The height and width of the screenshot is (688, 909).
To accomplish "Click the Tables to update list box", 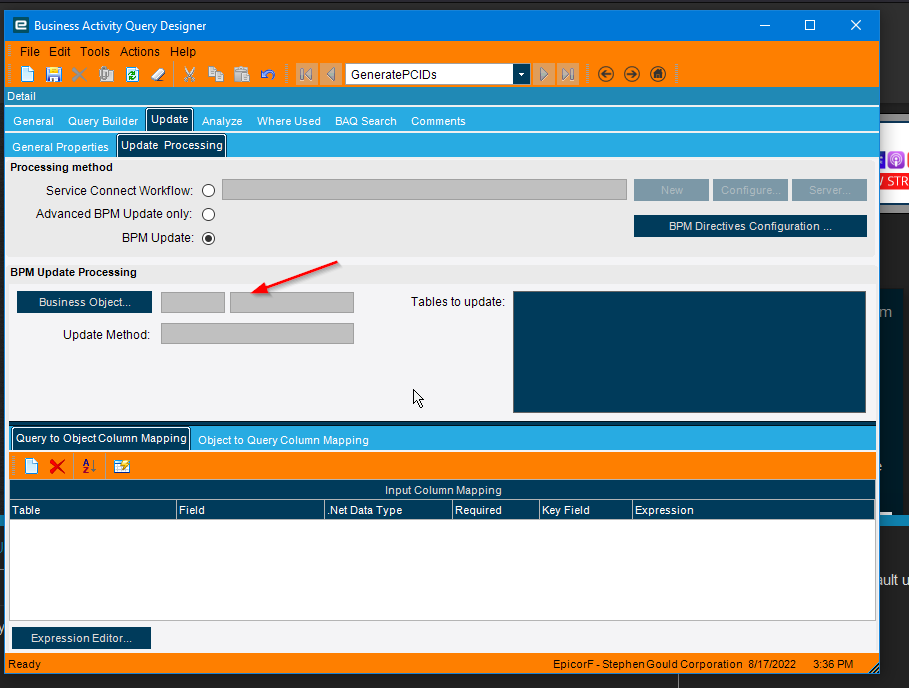I will (x=689, y=352).
